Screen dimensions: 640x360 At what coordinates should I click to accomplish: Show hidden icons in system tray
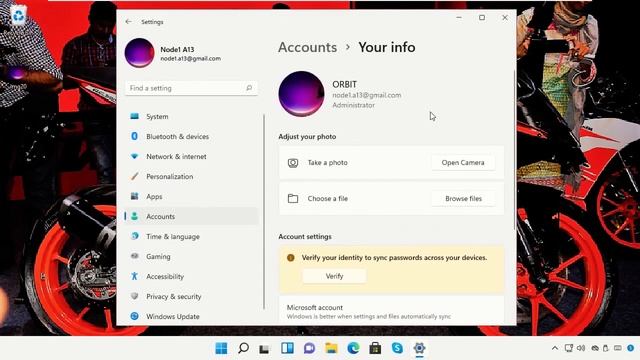pyautogui.click(x=555, y=348)
